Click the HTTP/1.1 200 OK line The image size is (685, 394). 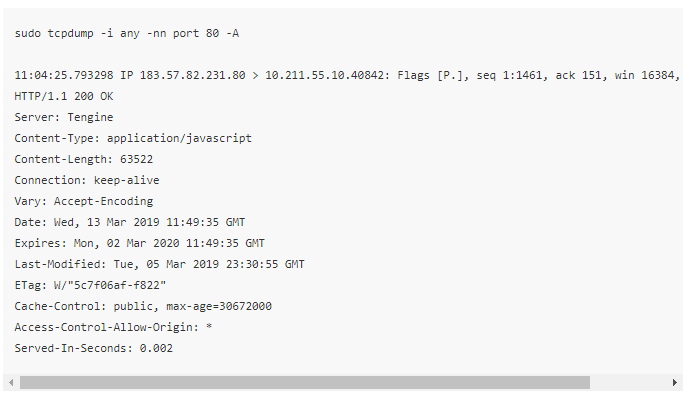tap(64, 97)
